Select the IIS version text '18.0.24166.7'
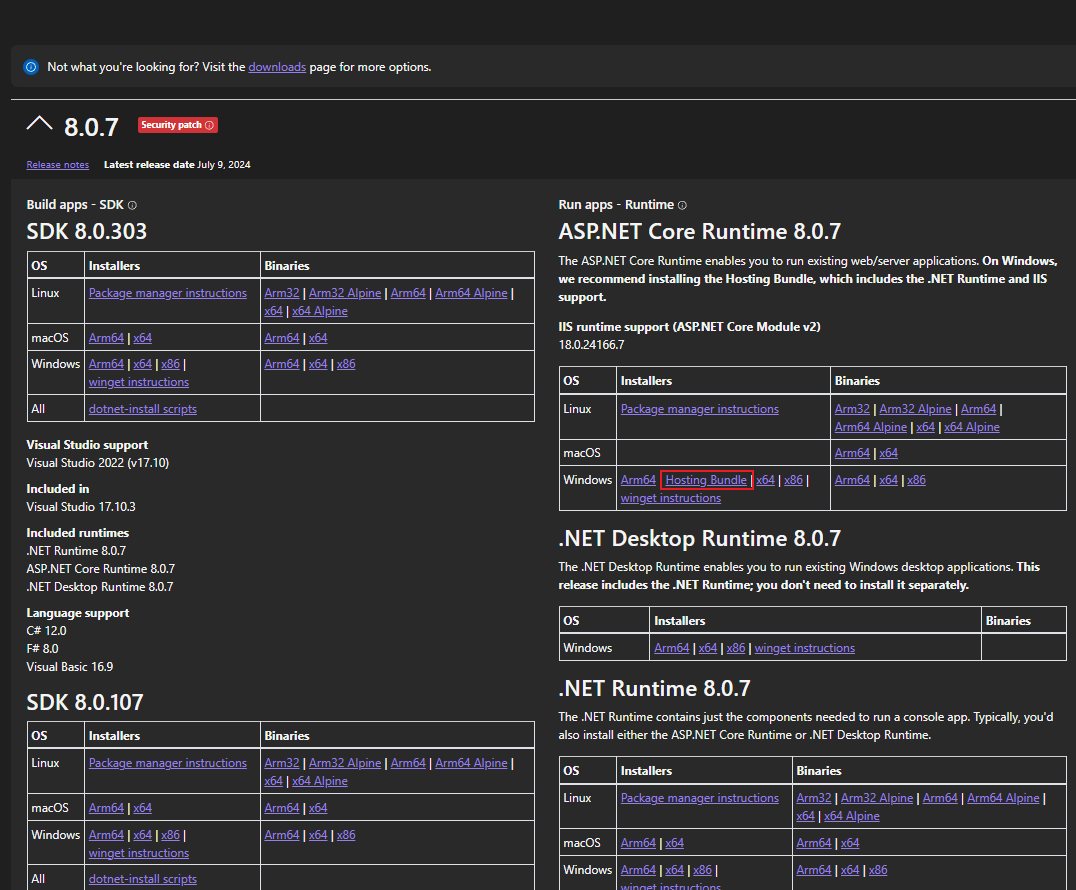Viewport: 1076px width, 890px height. [x=592, y=344]
